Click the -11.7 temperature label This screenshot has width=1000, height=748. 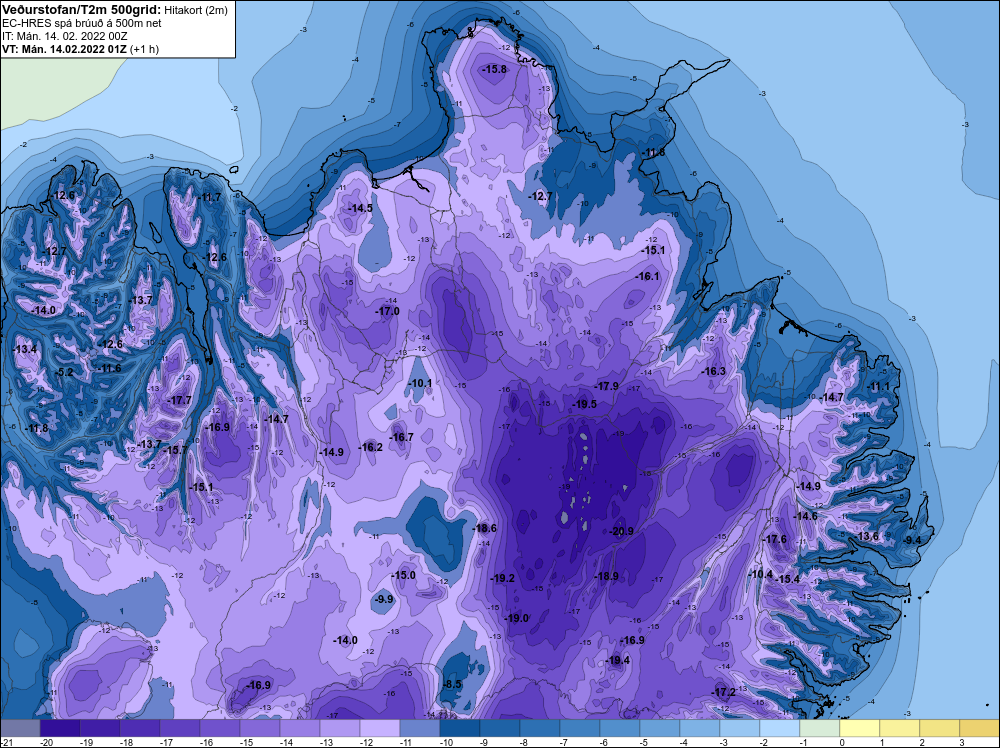[x=209, y=197]
